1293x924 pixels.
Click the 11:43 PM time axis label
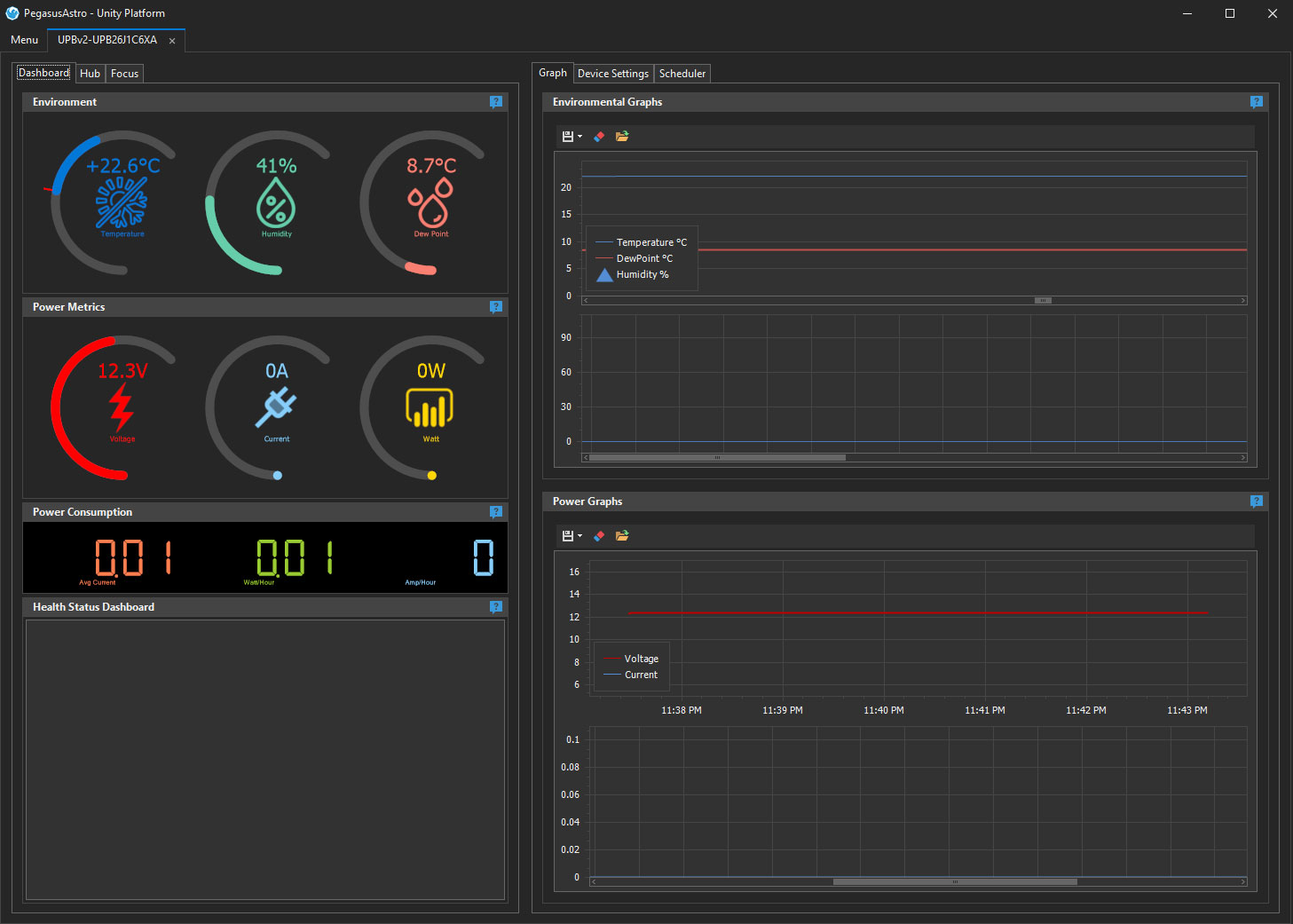point(1187,711)
